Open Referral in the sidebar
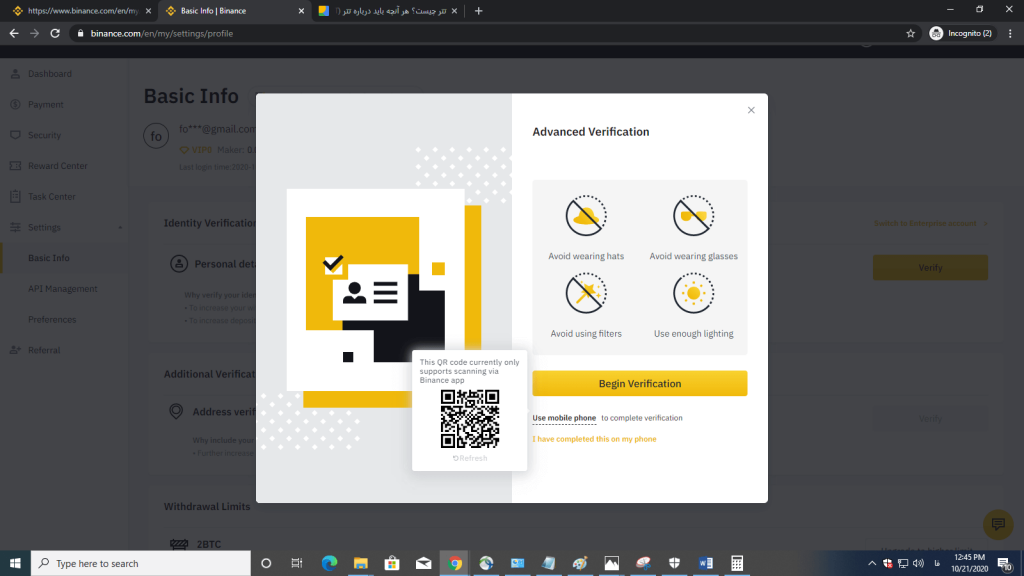 [44, 350]
